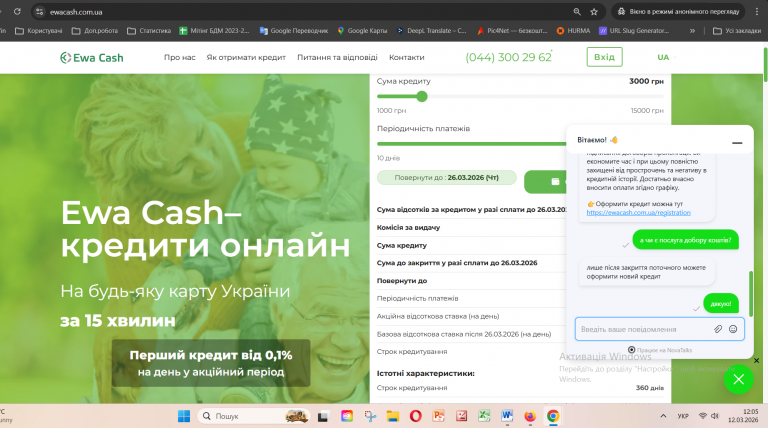Switch the УКР keyboard language
The image size is (768, 428).
coord(683,416)
